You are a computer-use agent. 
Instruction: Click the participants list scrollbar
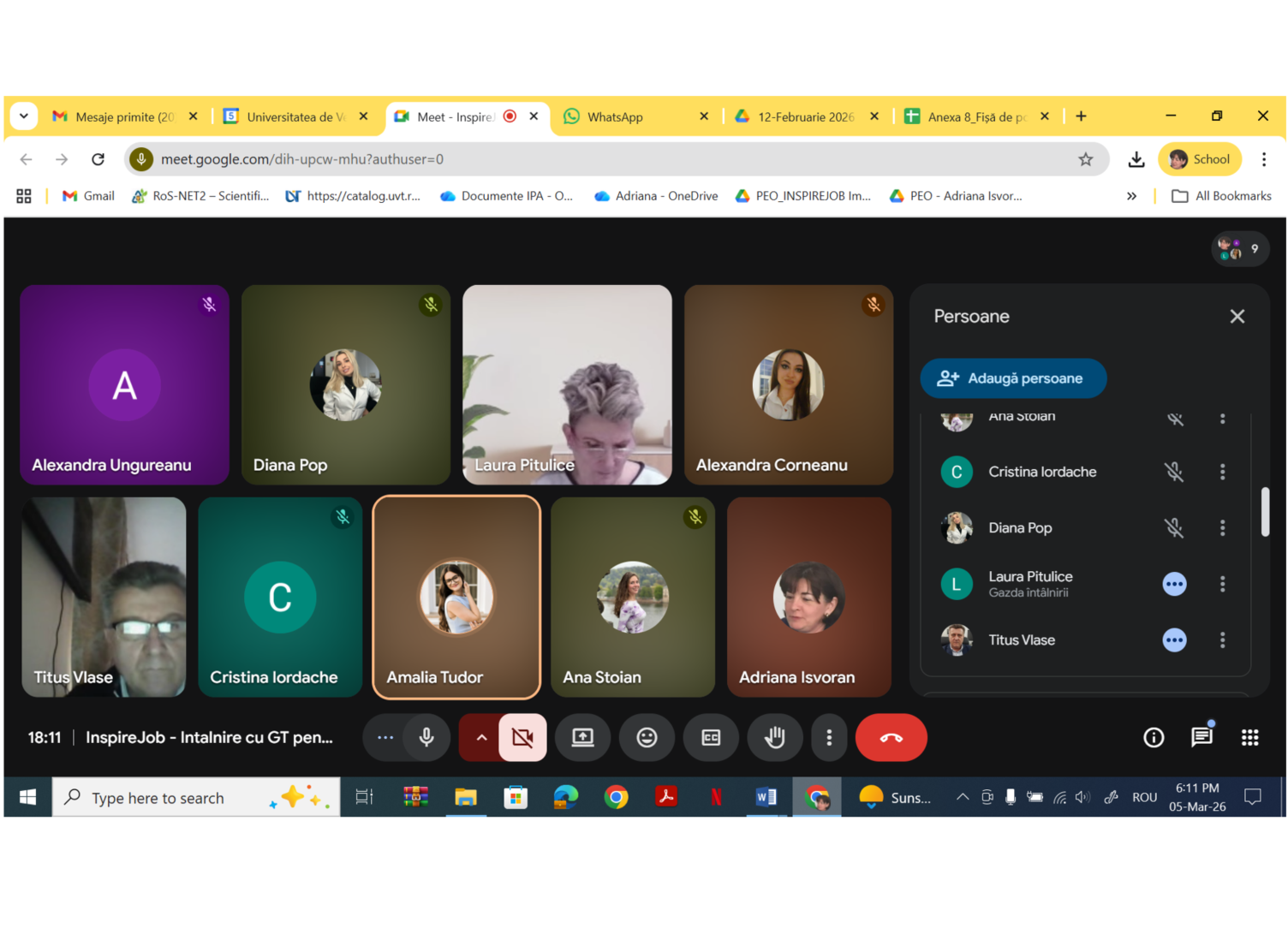1265,512
